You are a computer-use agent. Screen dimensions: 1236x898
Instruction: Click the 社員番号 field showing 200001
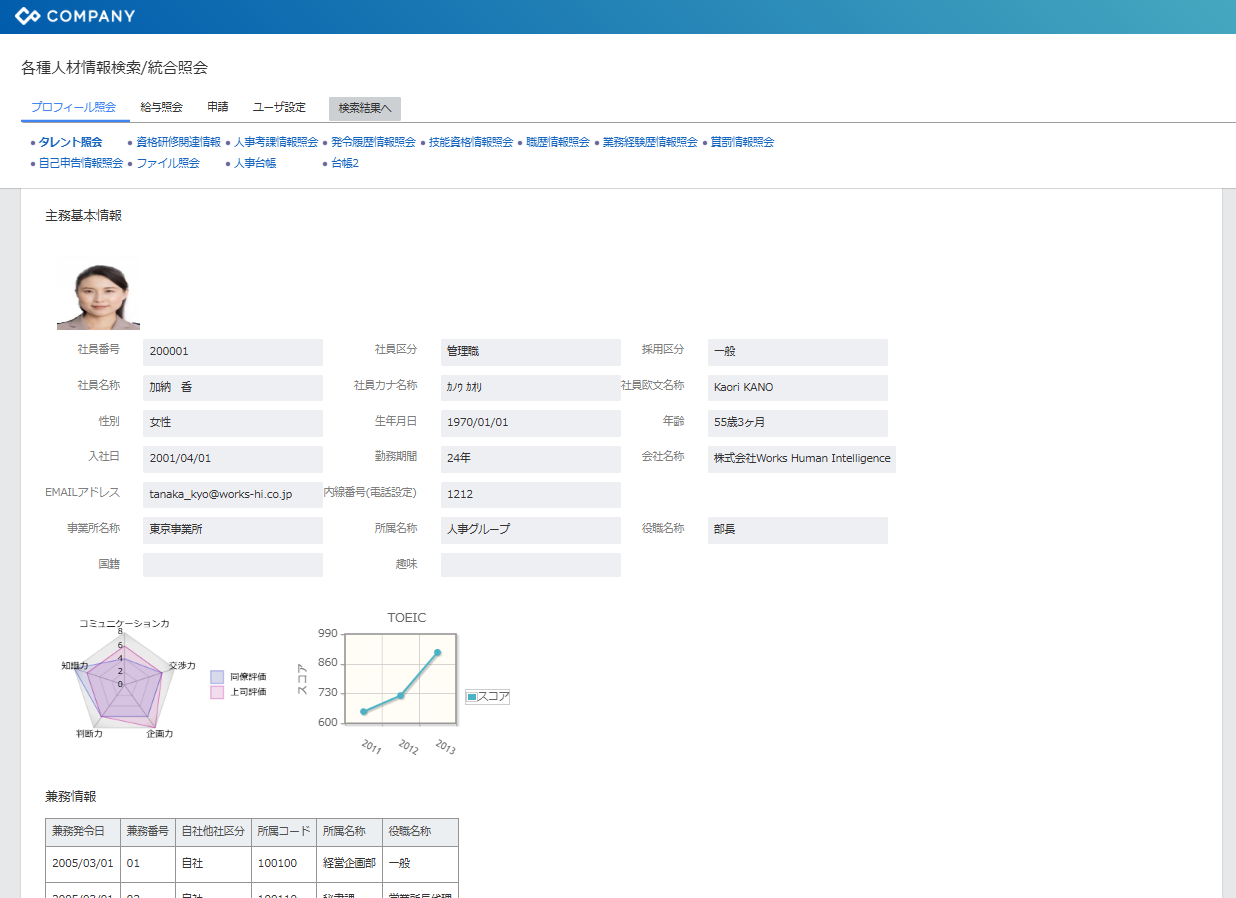click(x=232, y=352)
